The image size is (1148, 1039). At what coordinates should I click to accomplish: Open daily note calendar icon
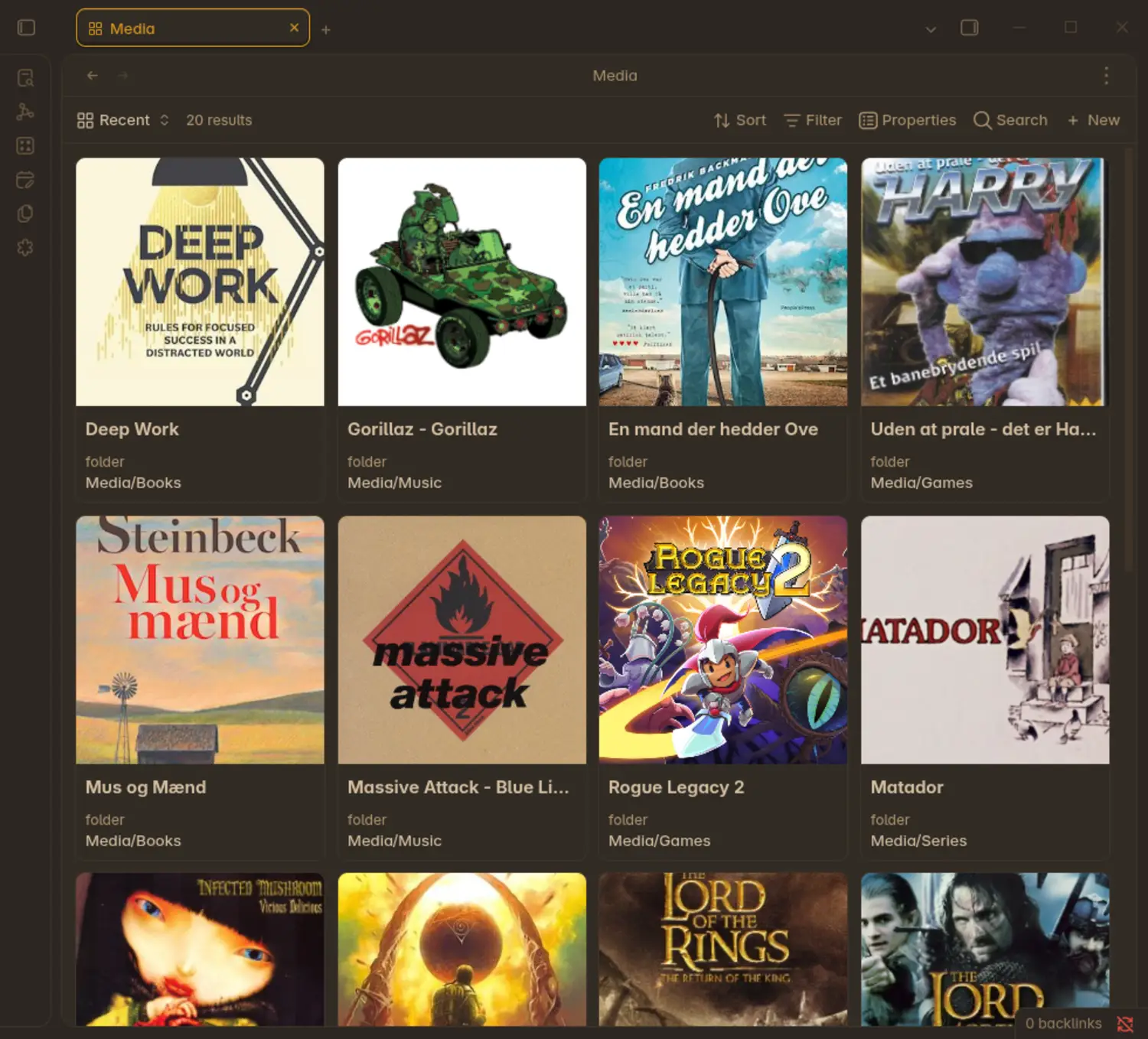pos(25,180)
